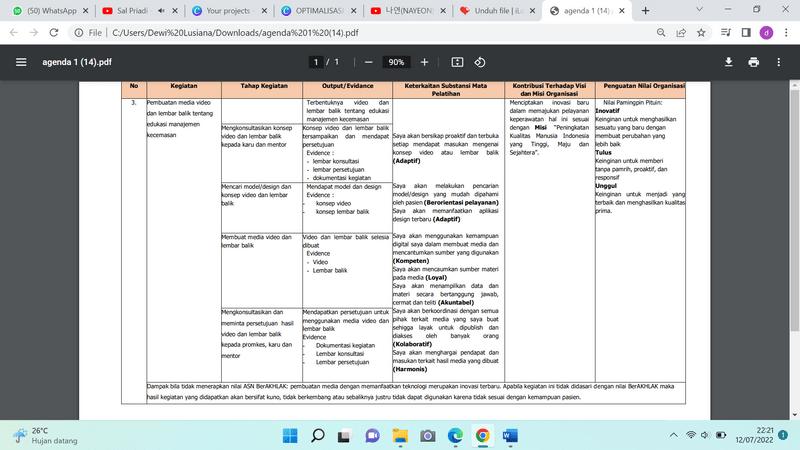Open the PDF viewer more actions menu
The height and width of the screenshot is (450, 800).
point(779,62)
